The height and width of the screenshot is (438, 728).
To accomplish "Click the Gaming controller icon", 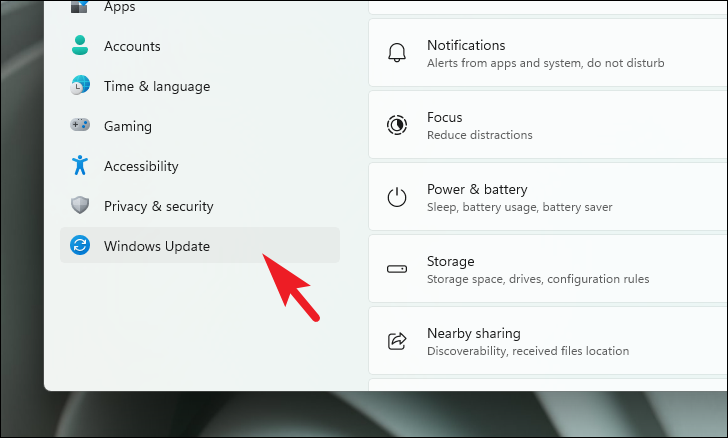I will click(80, 124).
